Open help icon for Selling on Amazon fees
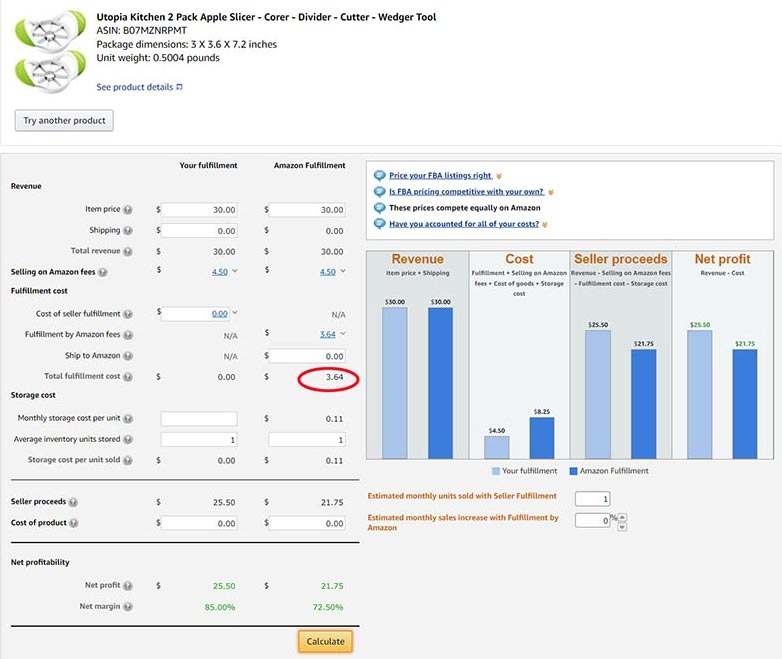 coord(103,272)
